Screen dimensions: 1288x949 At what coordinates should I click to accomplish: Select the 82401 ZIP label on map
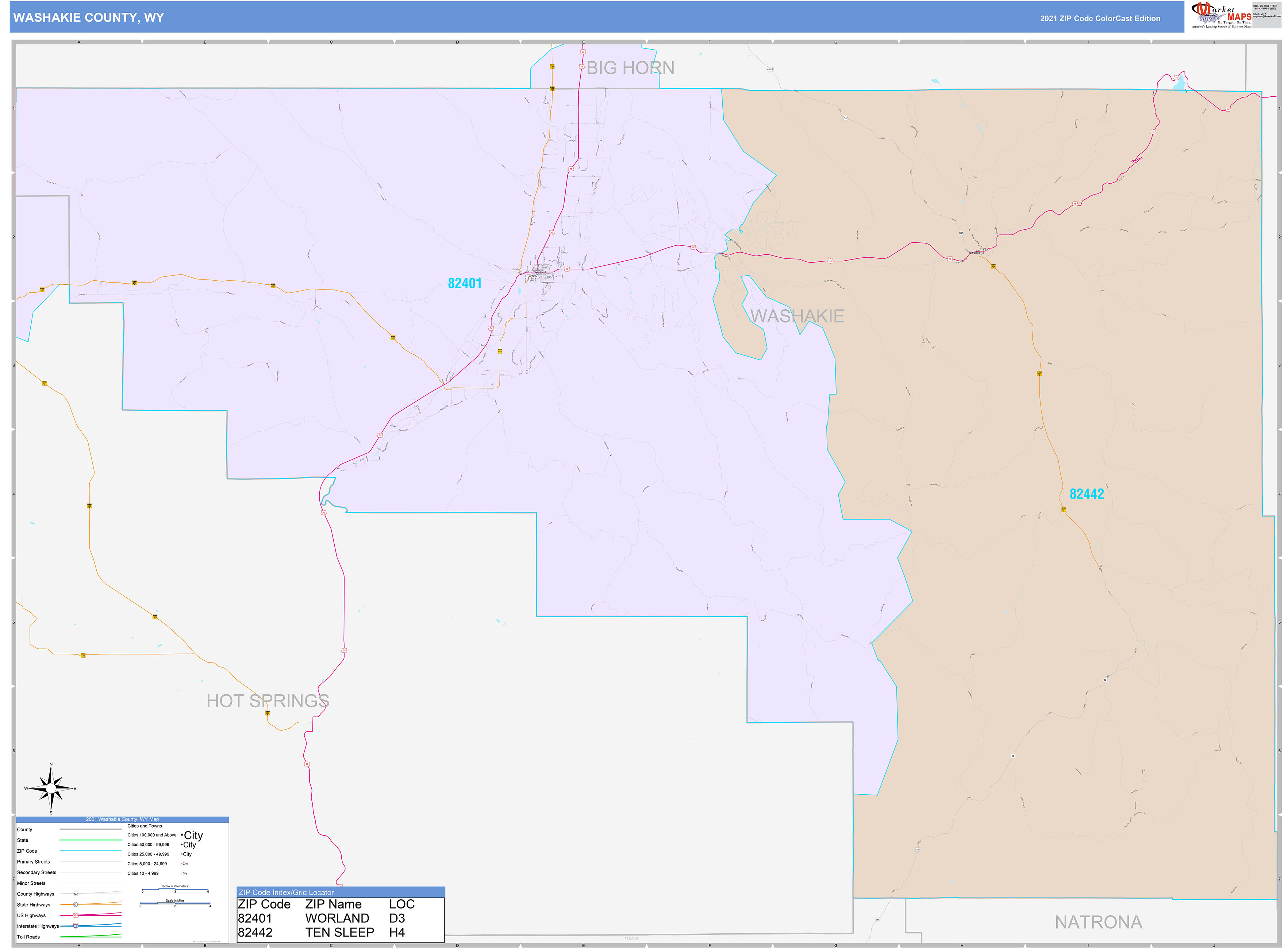coord(464,283)
